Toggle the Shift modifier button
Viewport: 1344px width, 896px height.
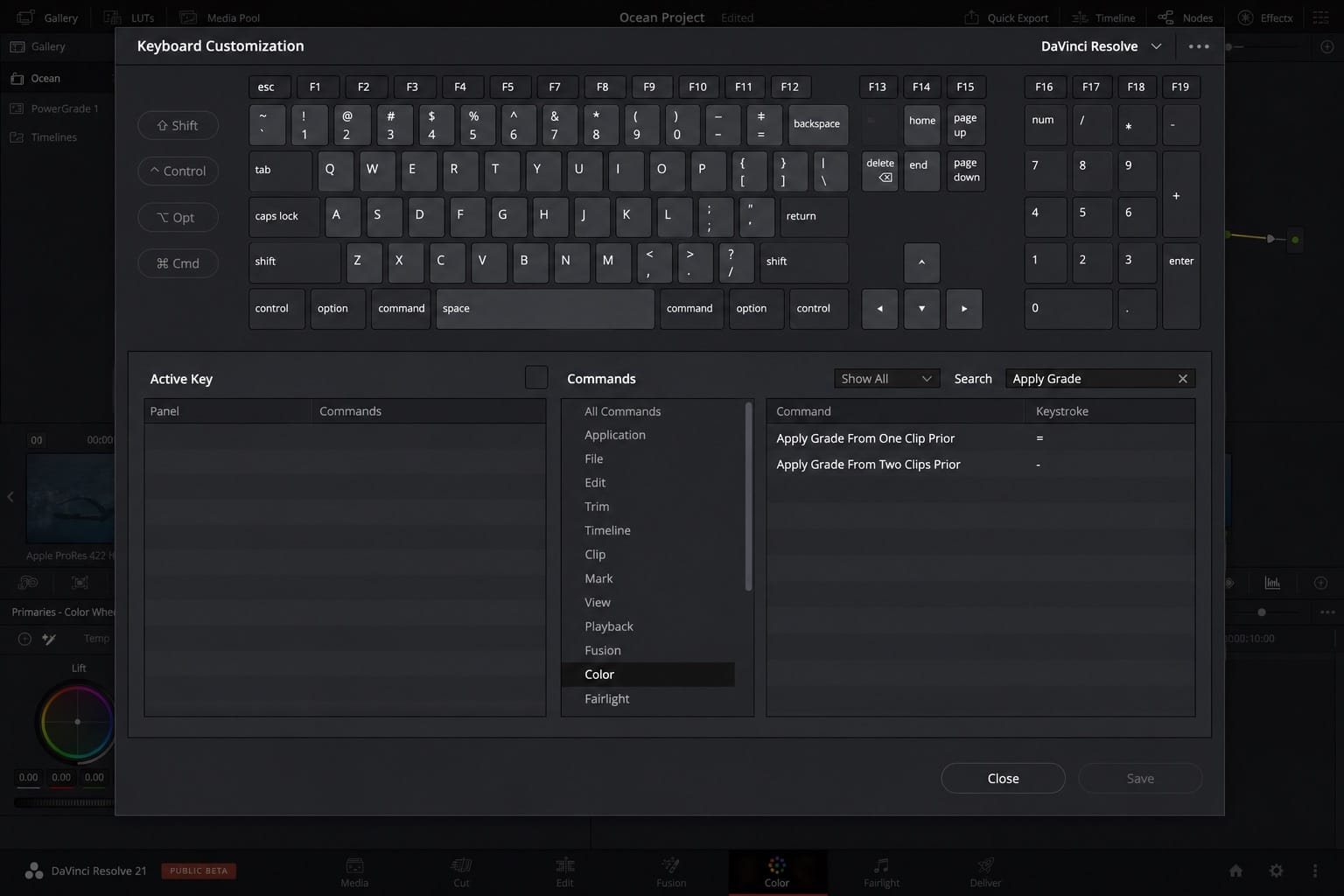coord(178,125)
